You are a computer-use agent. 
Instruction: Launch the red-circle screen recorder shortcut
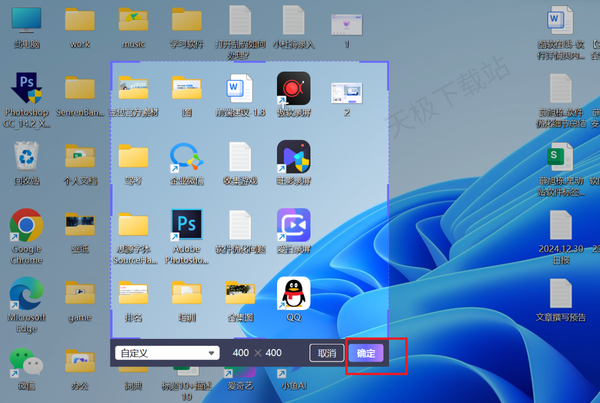point(293,88)
